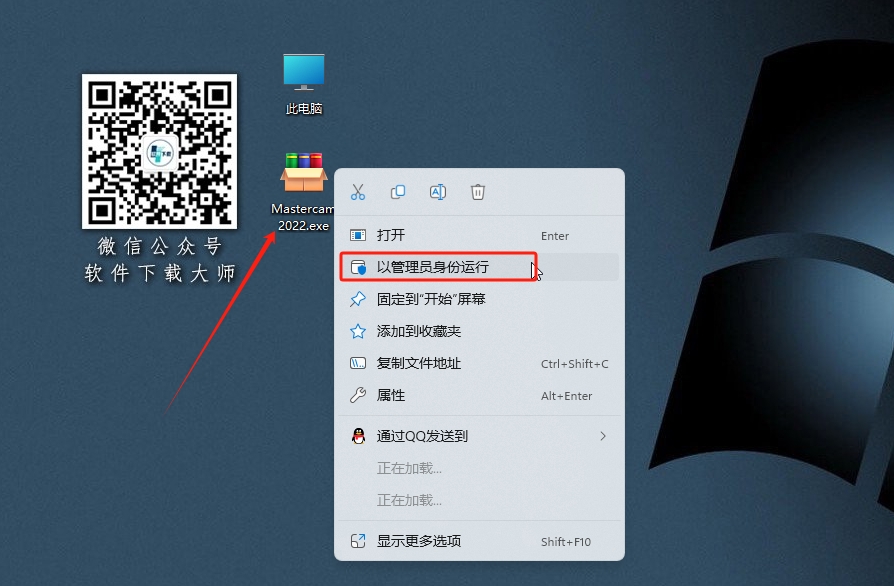Click the wrench icon beside 属性
The width and height of the screenshot is (894, 586).
(x=357, y=395)
